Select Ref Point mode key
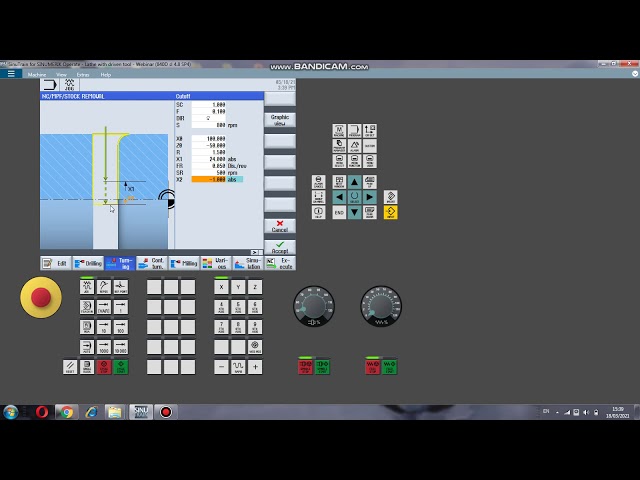The width and height of the screenshot is (640, 480). [x=121, y=287]
